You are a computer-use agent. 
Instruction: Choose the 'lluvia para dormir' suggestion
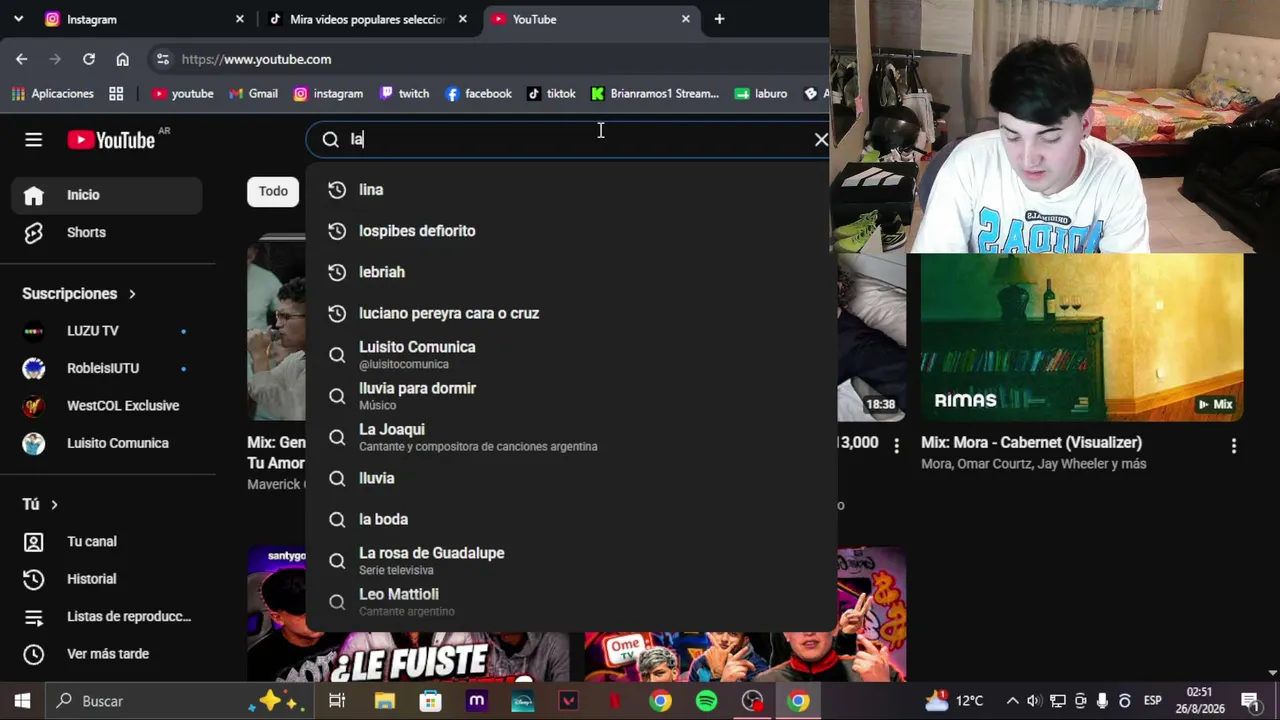click(x=570, y=396)
